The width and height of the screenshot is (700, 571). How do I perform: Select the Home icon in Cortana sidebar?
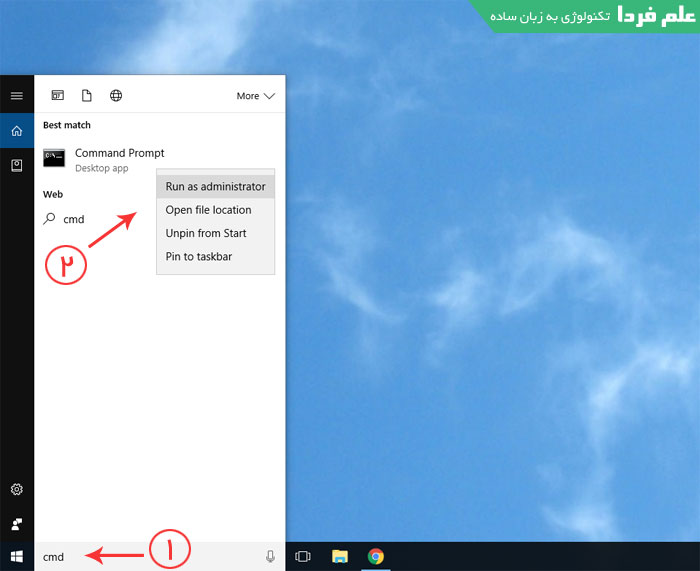point(16,131)
